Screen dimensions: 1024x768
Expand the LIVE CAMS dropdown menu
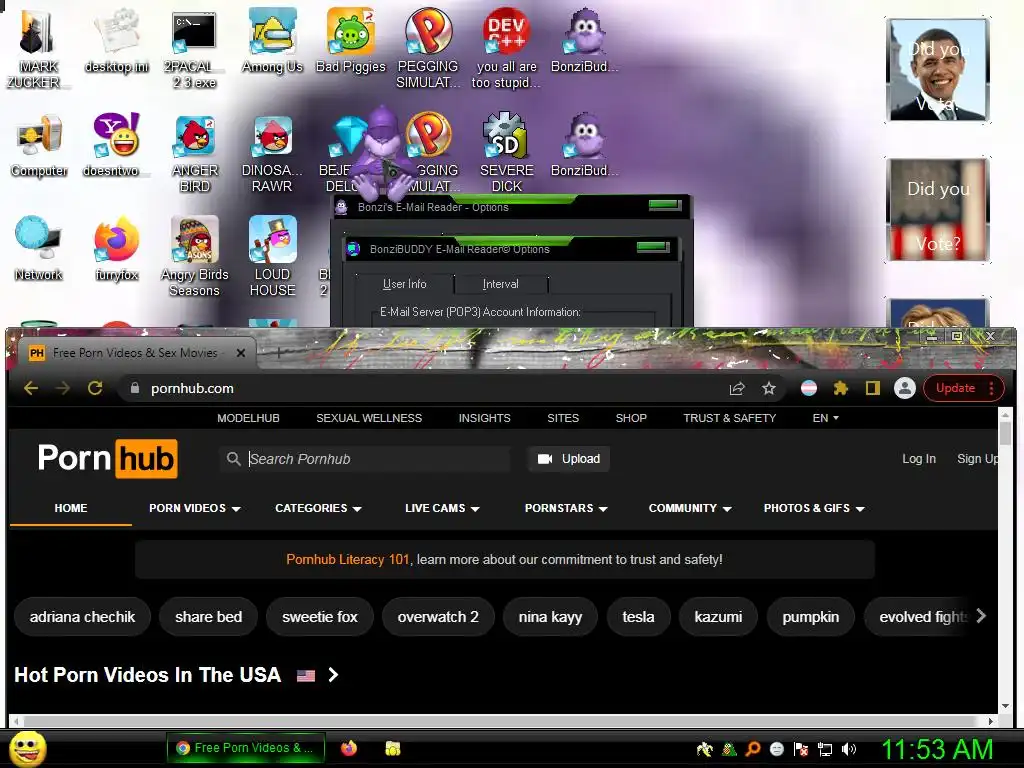(442, 508)
